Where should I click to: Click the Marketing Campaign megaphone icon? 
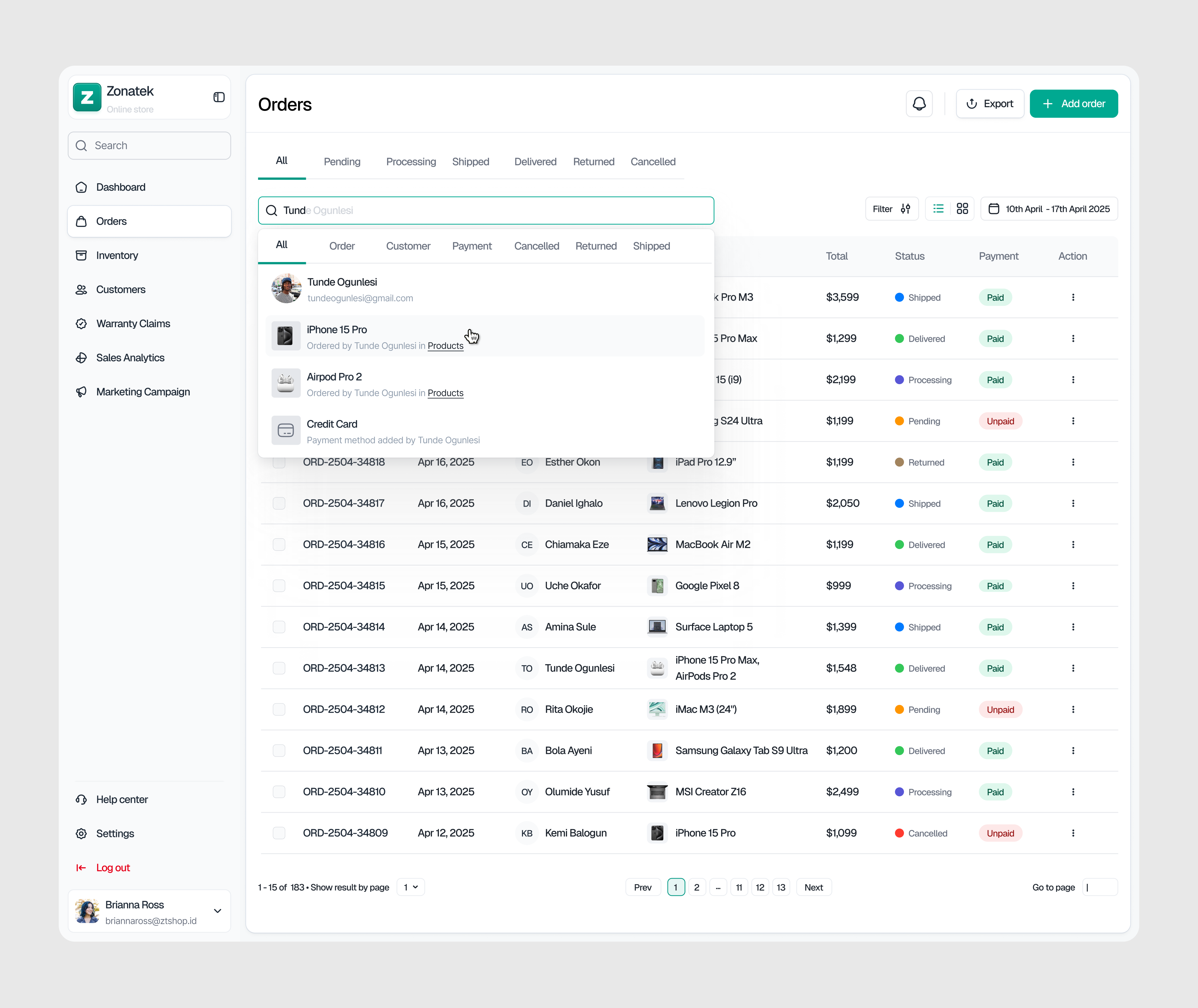(82, 391)
